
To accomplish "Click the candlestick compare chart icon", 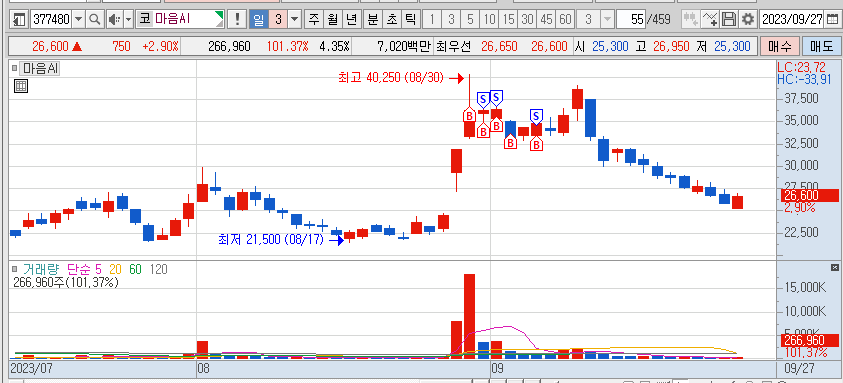I will click(x=691, y=20).
